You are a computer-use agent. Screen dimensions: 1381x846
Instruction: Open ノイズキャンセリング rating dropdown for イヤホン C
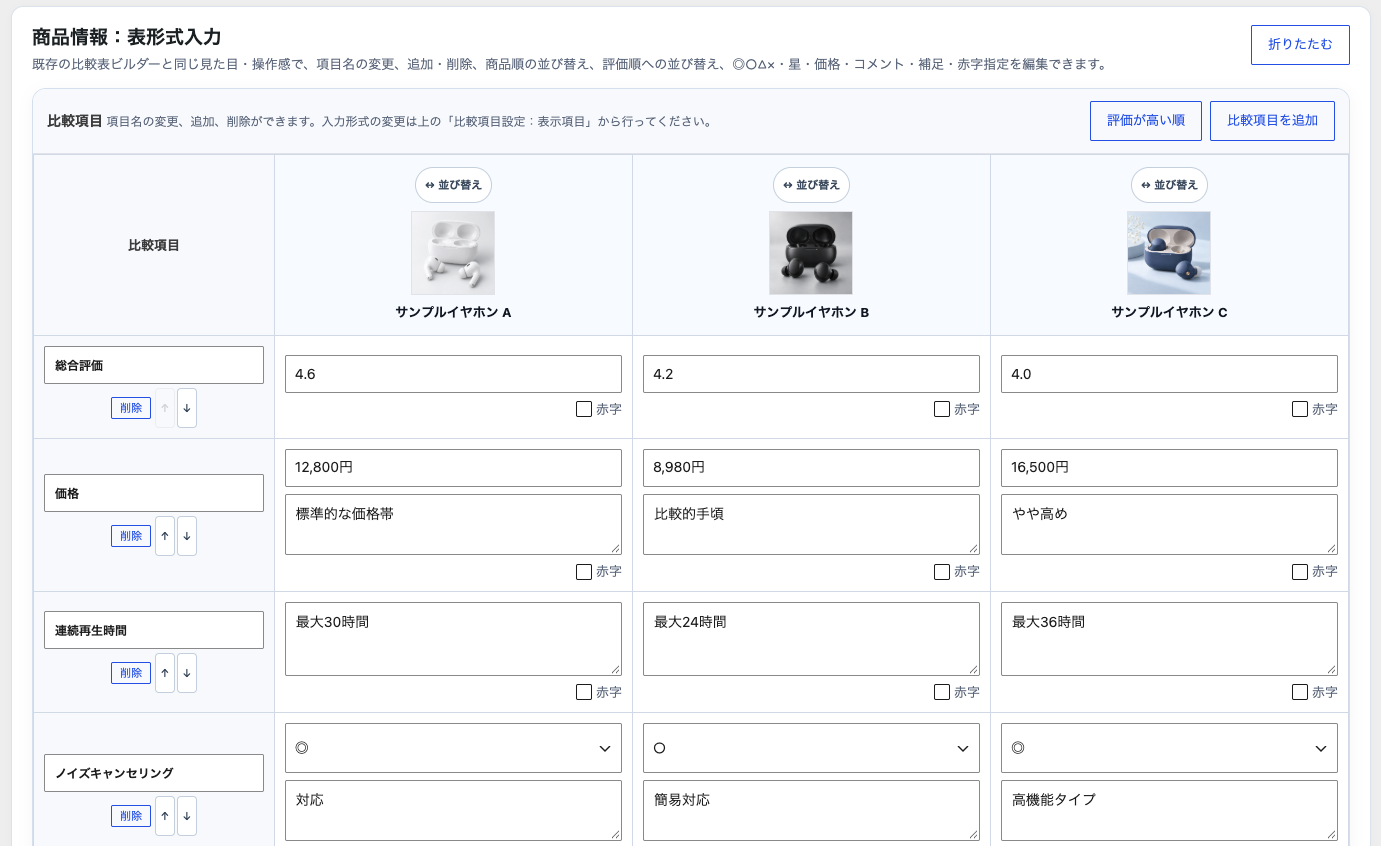click(x=1169, y=748)
